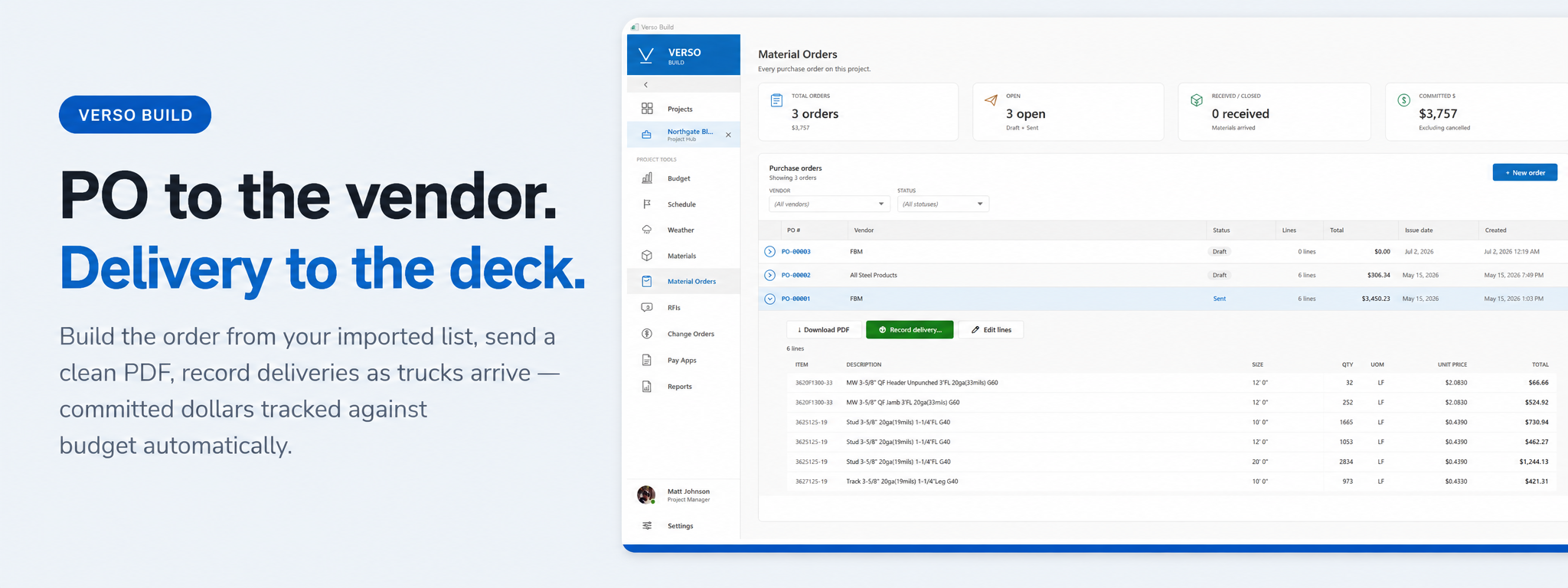The height and width of the screenshot is (588, 1568).
Task: Click the $3,450.23 total for PO-00001
Action: coord(1375,299)
